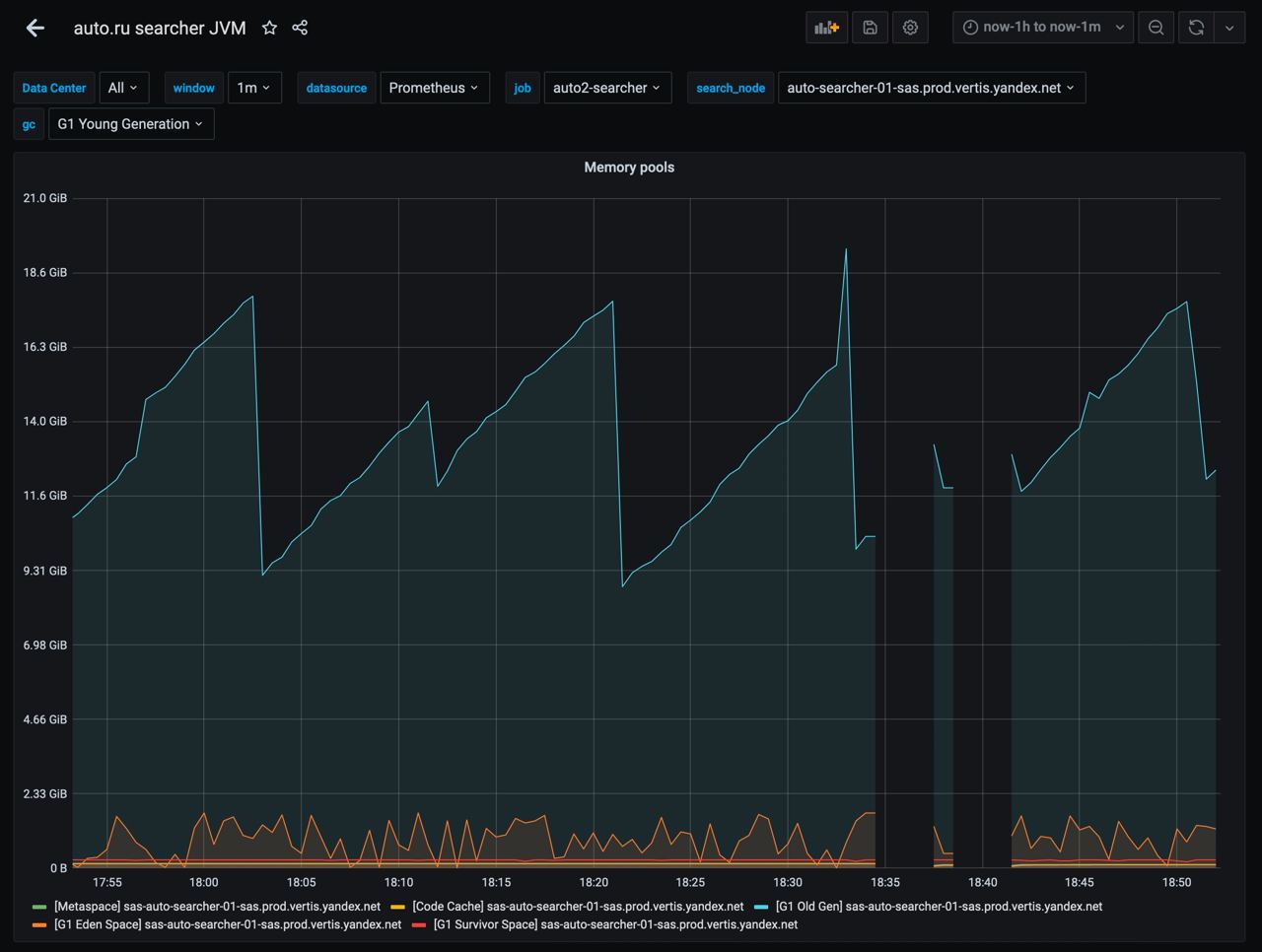The image size is (1262, 952).
Task: Share the dashboard via share icon
Action: point(300,28)
